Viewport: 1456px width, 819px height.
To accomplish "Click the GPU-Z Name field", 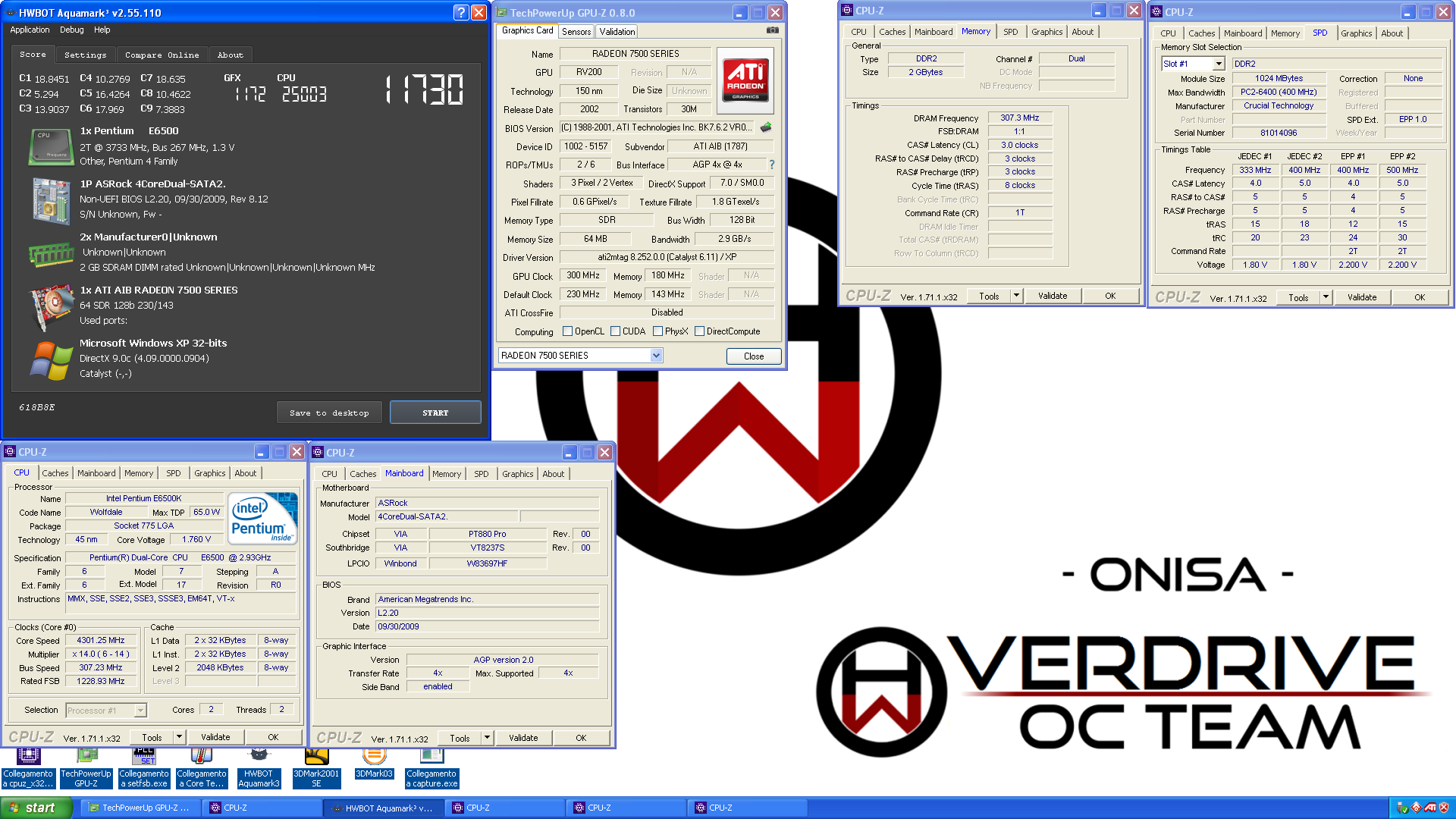I will [x=635, y=54].
